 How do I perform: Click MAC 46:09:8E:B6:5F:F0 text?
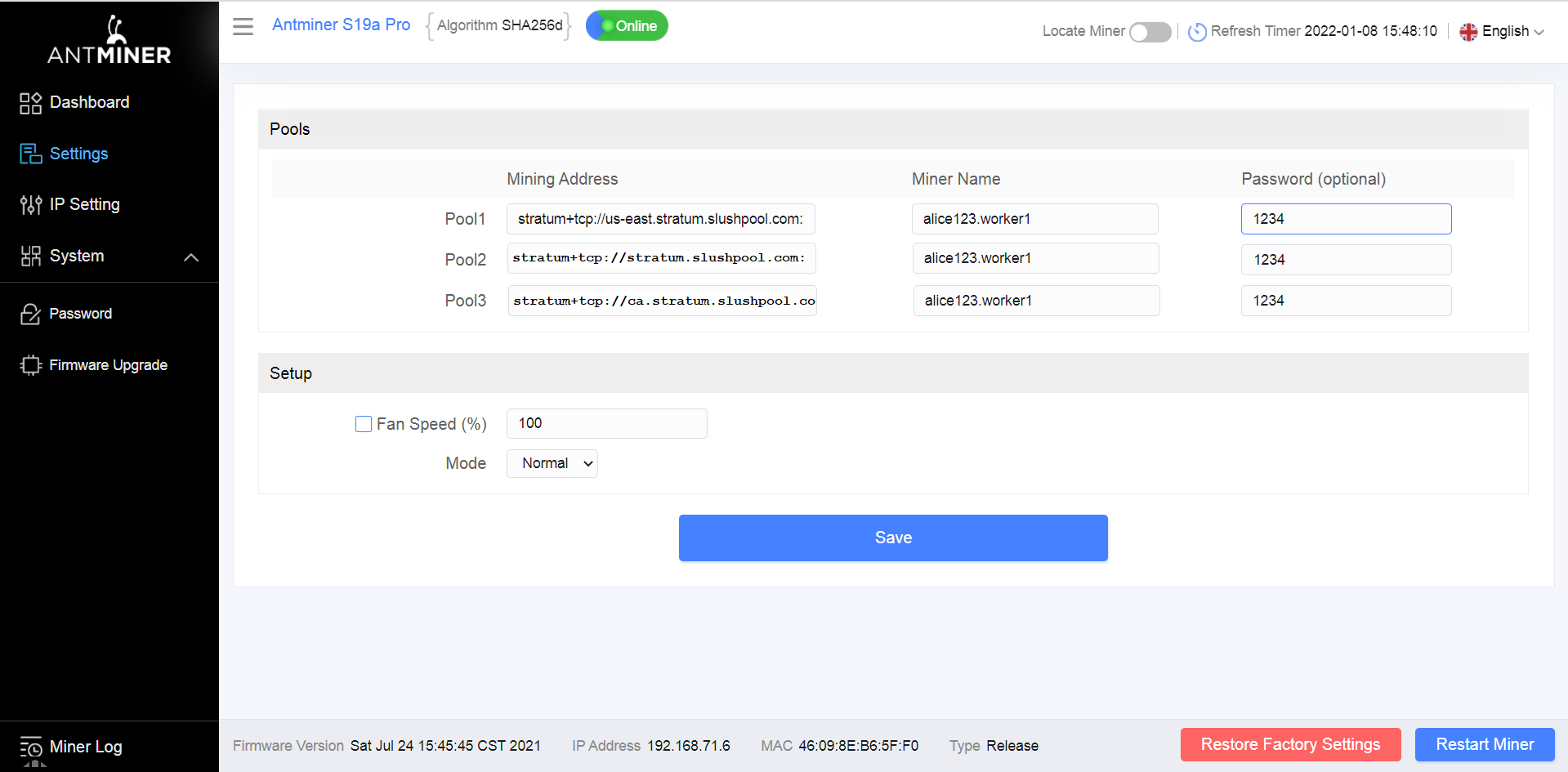tap(839, 746)
